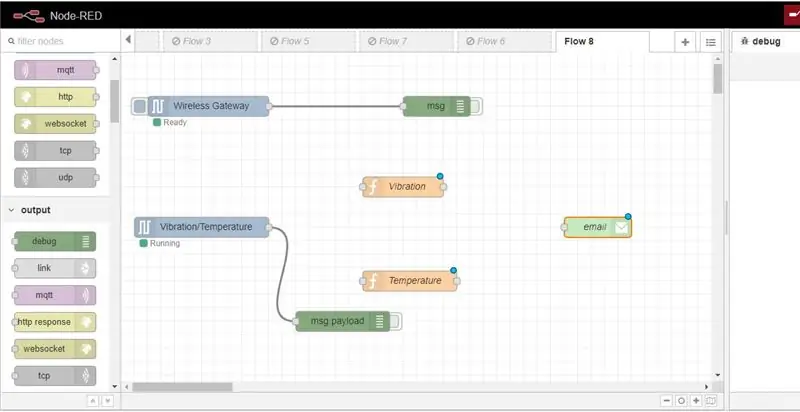The height and width of the screenshot is (412, 800).
Task: Click palette scrollbar up arrow
Action: [x=114, y=59]
